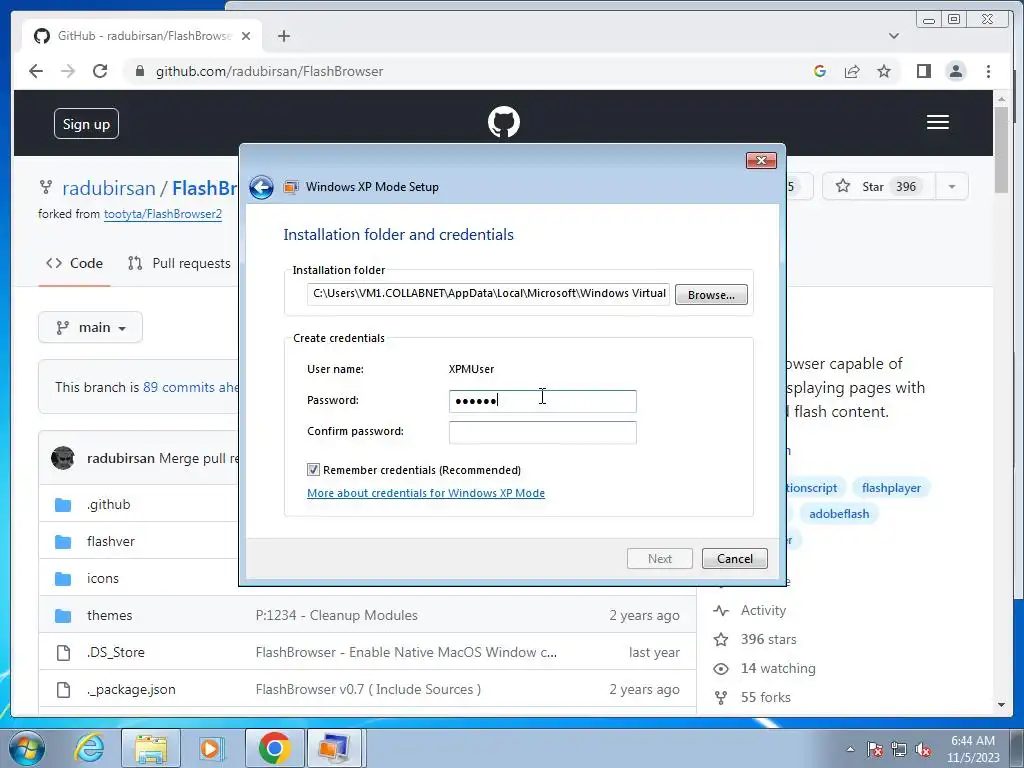
Task: Click the muted volume tray icon
Action: [x=923, y=750]
